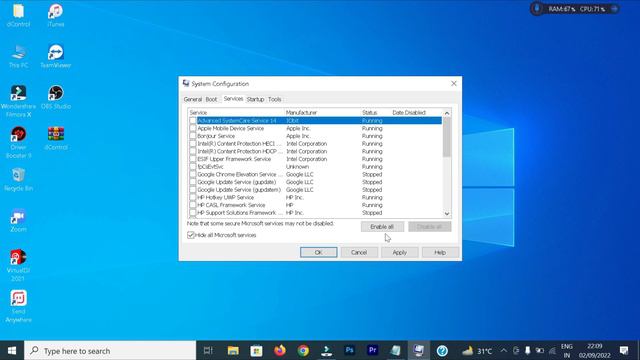Click the ENG IN language indicator
This screenshot has height=360, width=640.
(567, 351)
